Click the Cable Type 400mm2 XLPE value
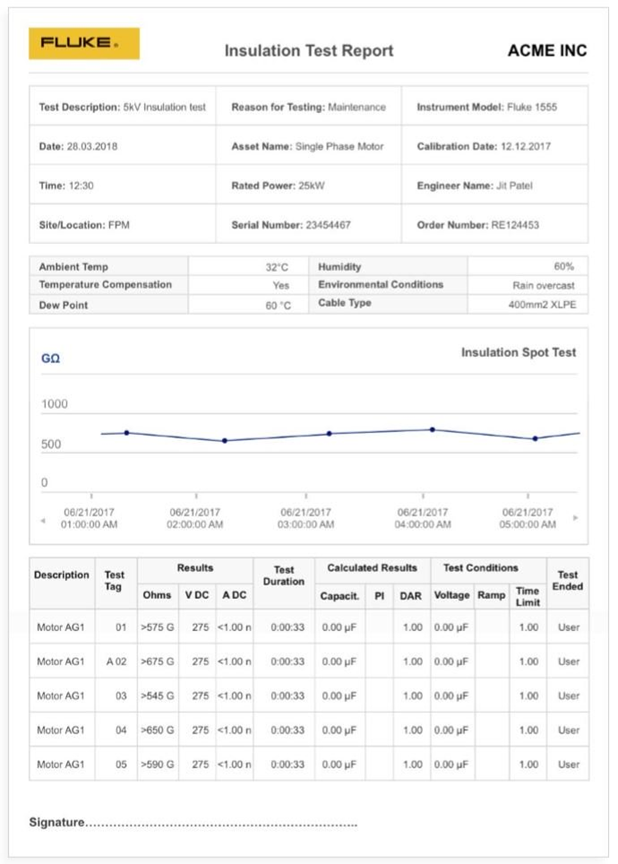 (542, 305)
